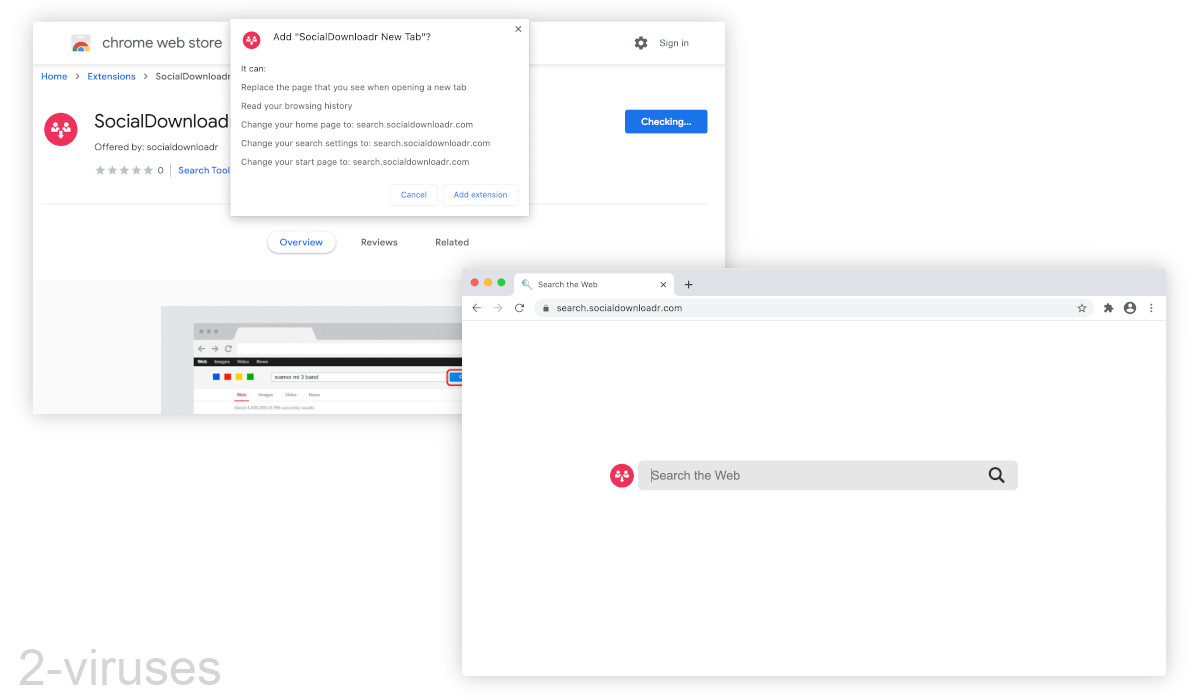Click the 'Read your browsing history' permission text
Image resolution: width=1200 pixels, height=700 pixels.
pos(297,106)
